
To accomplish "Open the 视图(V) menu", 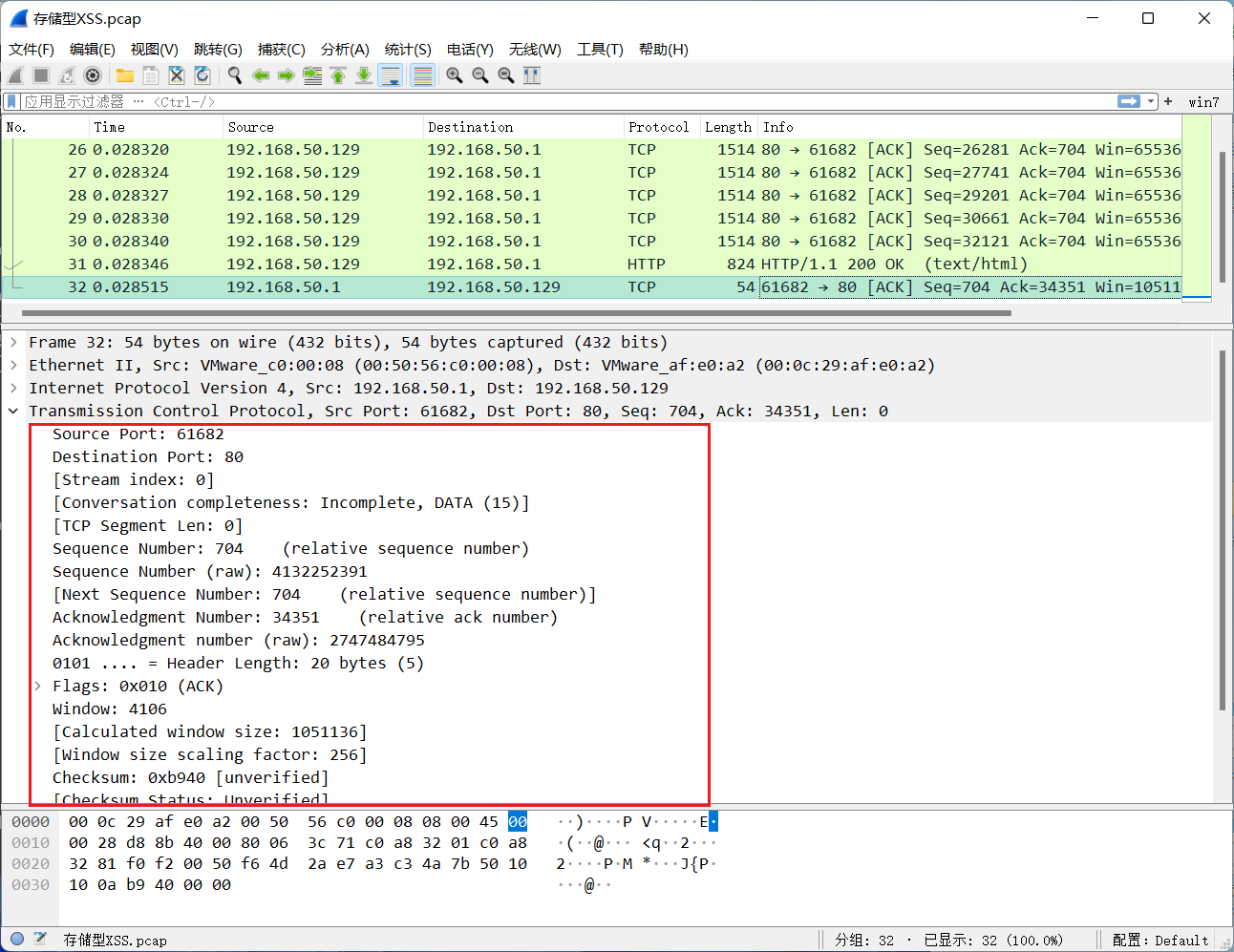I will (155, 50).
